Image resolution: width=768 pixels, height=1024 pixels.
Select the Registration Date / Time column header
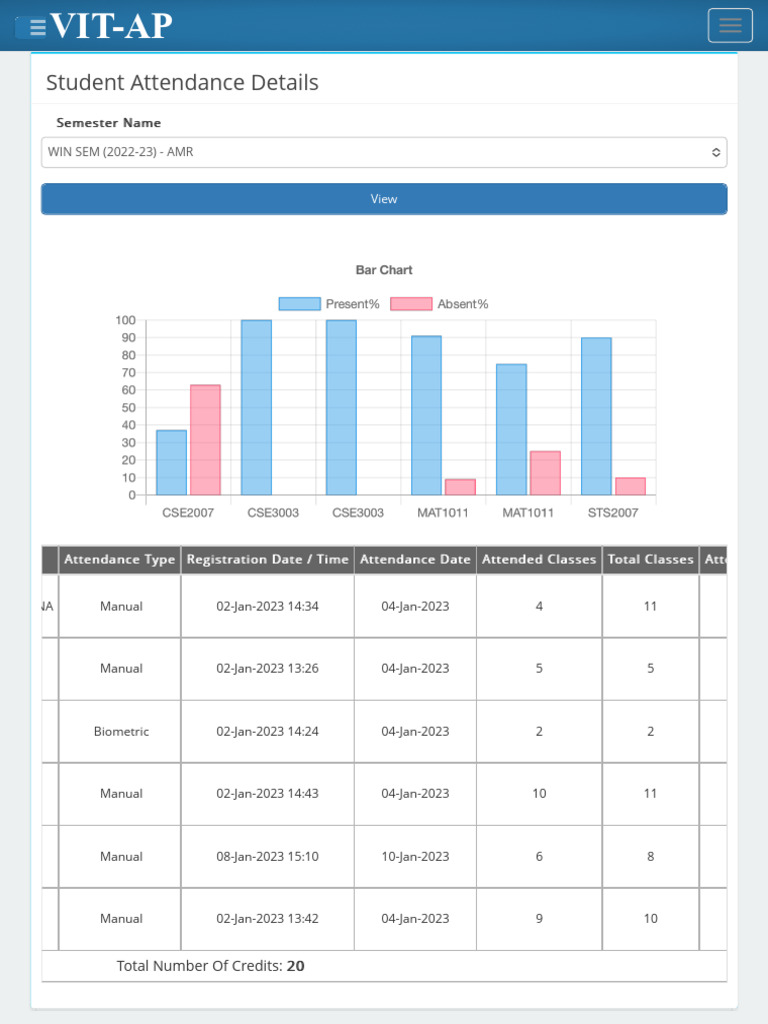point(268,560)
